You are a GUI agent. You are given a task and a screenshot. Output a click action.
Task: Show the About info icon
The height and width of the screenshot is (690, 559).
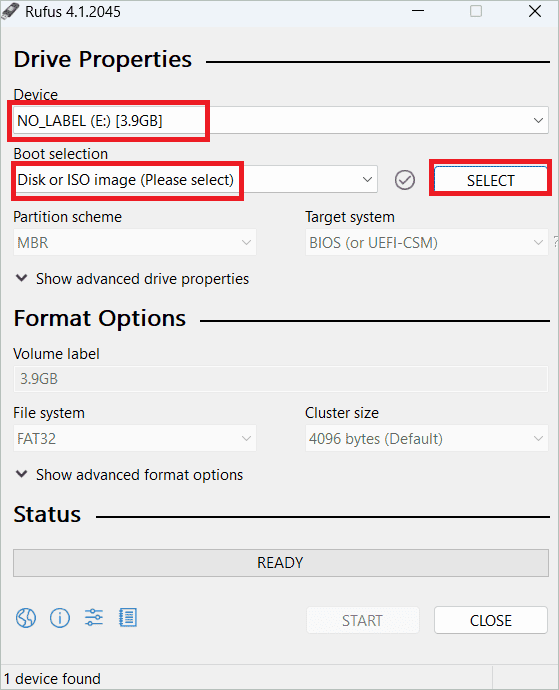pos(60,618)
